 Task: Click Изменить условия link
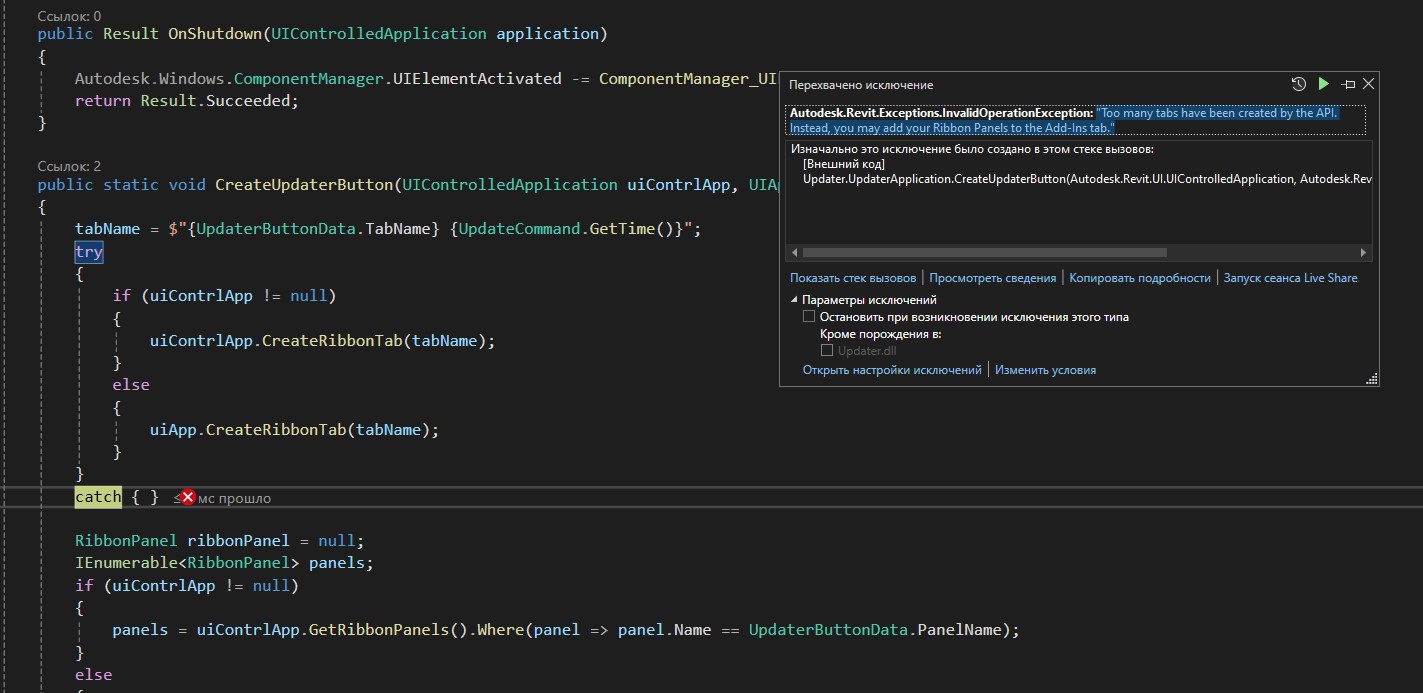[1046, 369]
